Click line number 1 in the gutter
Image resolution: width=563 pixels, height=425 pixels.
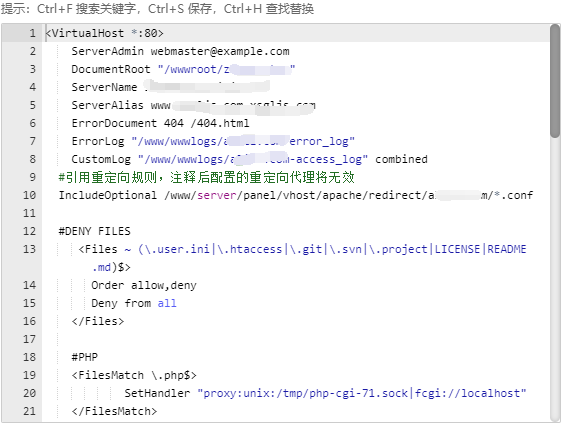[32, 33]
